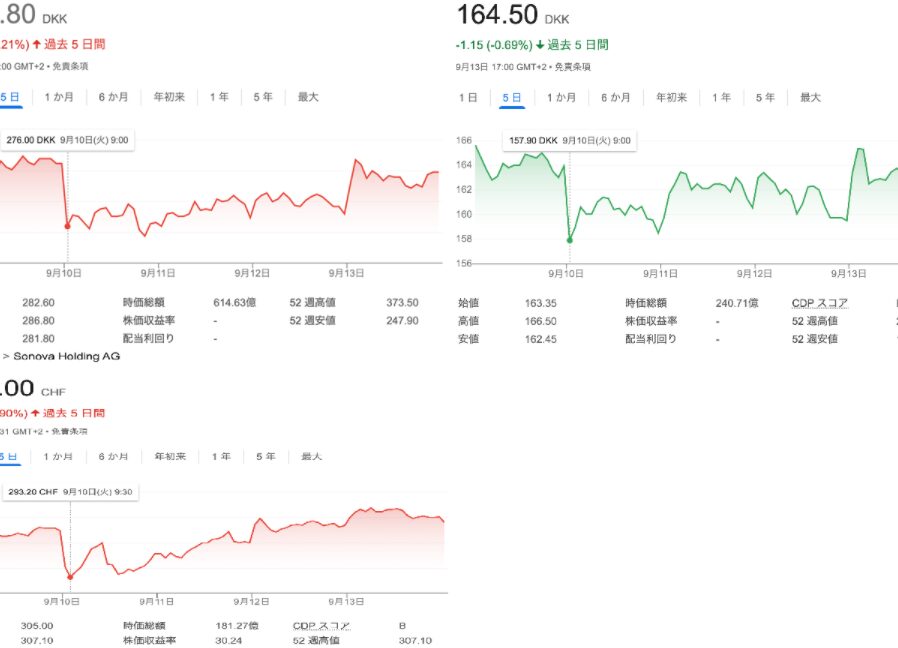Image resolution: width=898 pixels, height=648 pixels.
Task: Choose 6か月 on the 164.50 DKK chart
Action: (x=616, y=97)
